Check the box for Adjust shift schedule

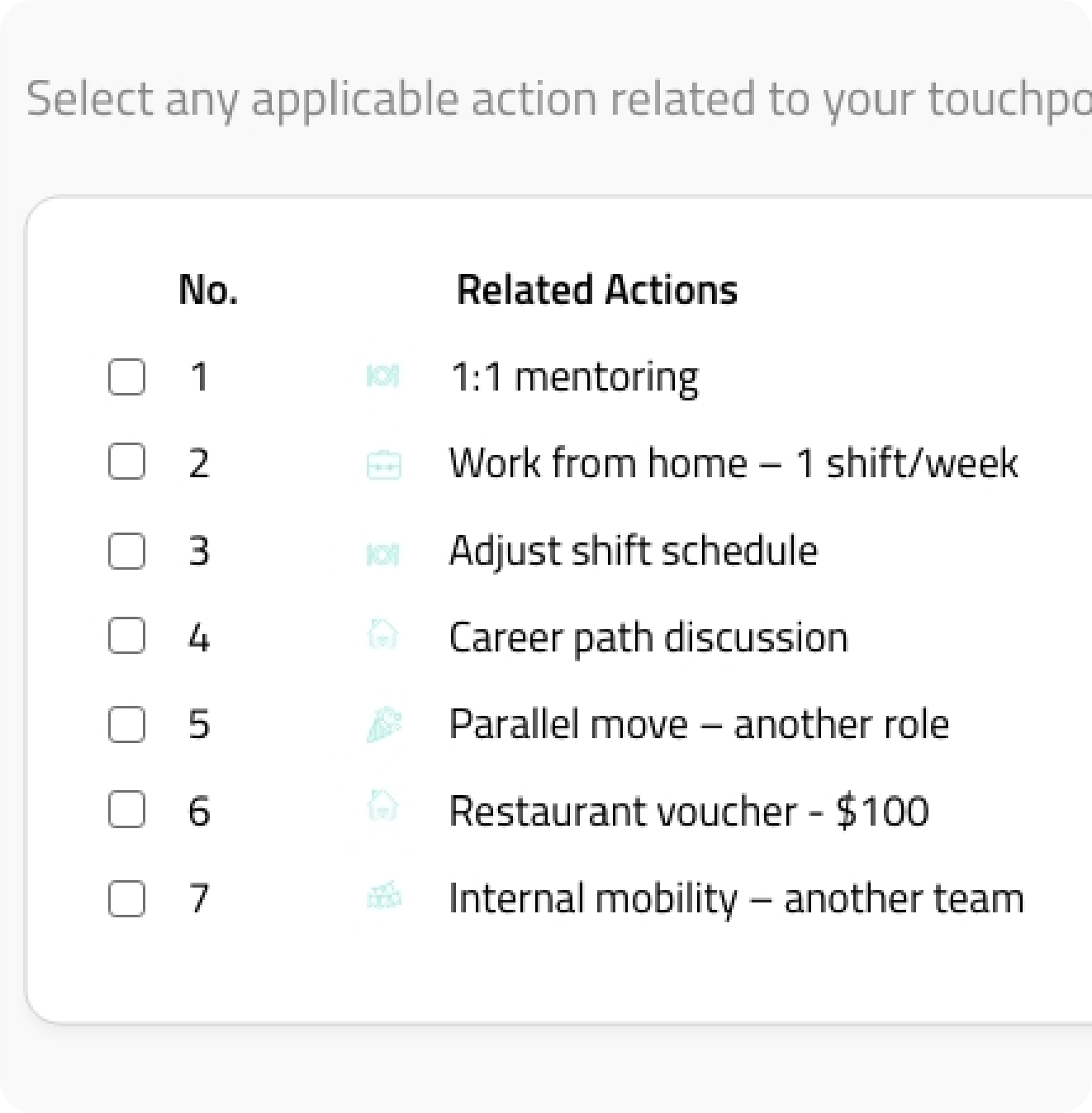(126, 551)
